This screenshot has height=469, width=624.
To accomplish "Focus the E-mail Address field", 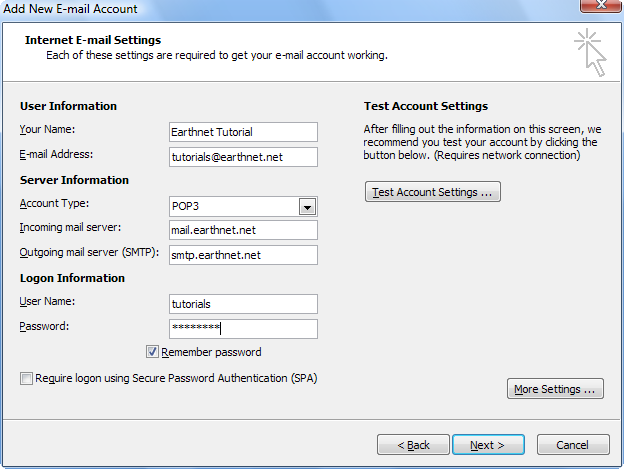I will point(243,157).
